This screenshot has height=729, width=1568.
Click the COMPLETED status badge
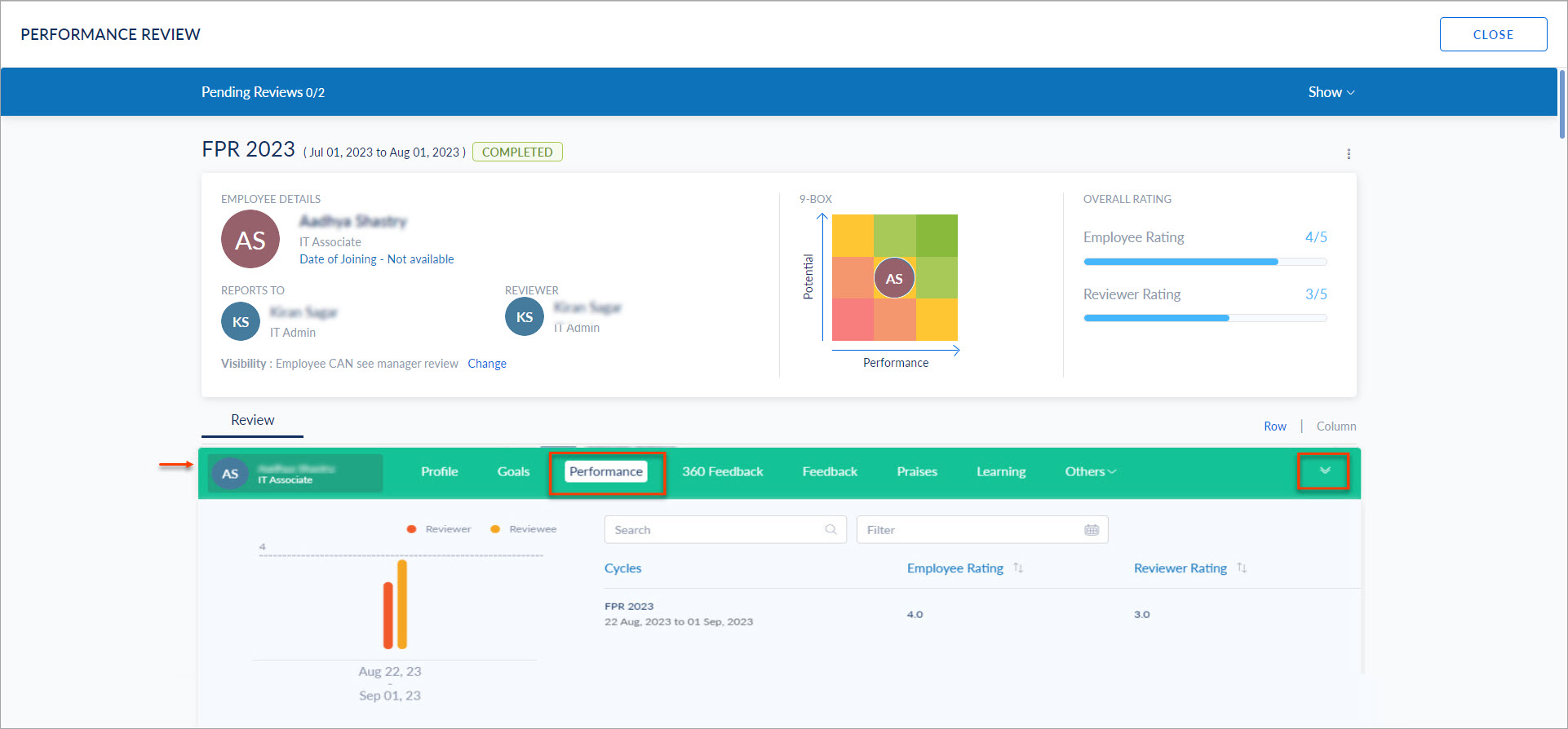click(517, 152)
